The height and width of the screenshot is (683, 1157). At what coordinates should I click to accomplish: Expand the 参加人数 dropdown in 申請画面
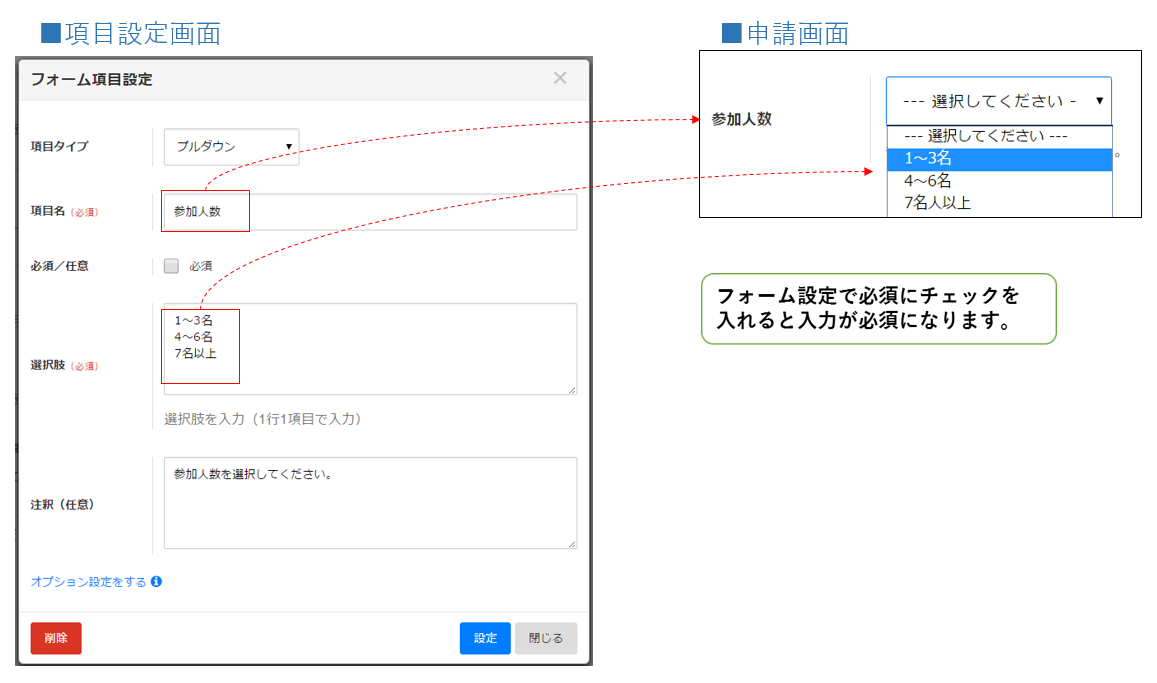click(998, 101)
